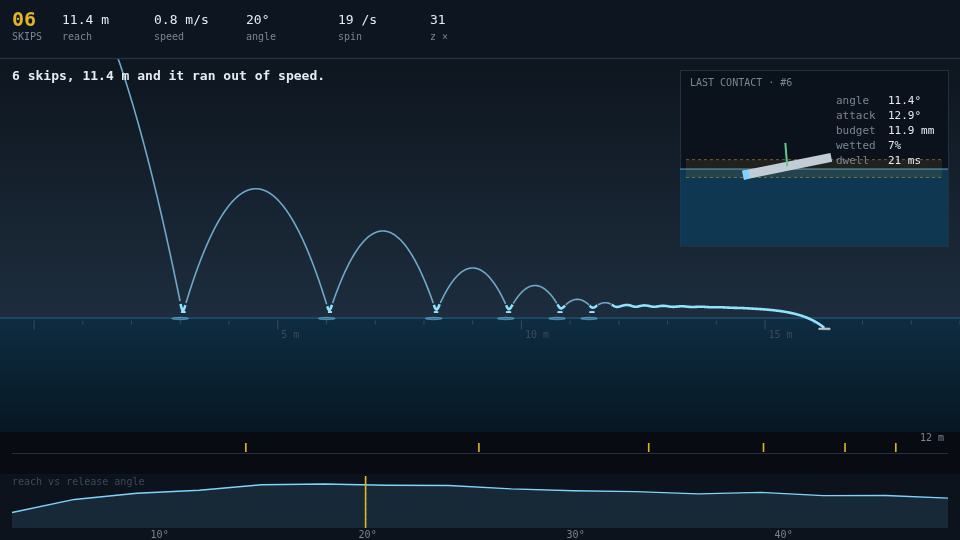Screen dimensions: 960x540
Task: Click the second skip contact marker
Action: click(x=329, y=309)
